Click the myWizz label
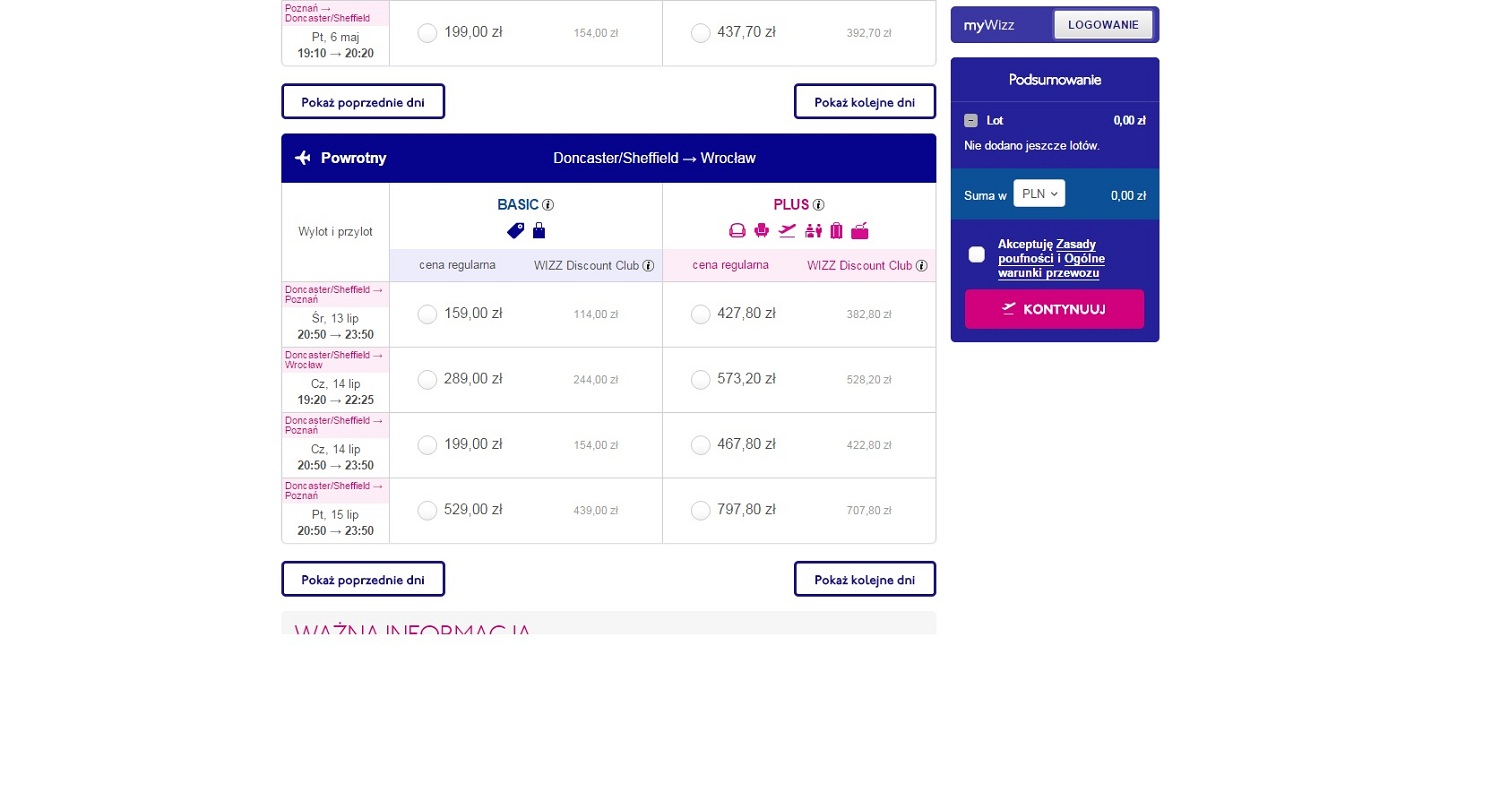The image size is (1500, 809). (989, 25)
